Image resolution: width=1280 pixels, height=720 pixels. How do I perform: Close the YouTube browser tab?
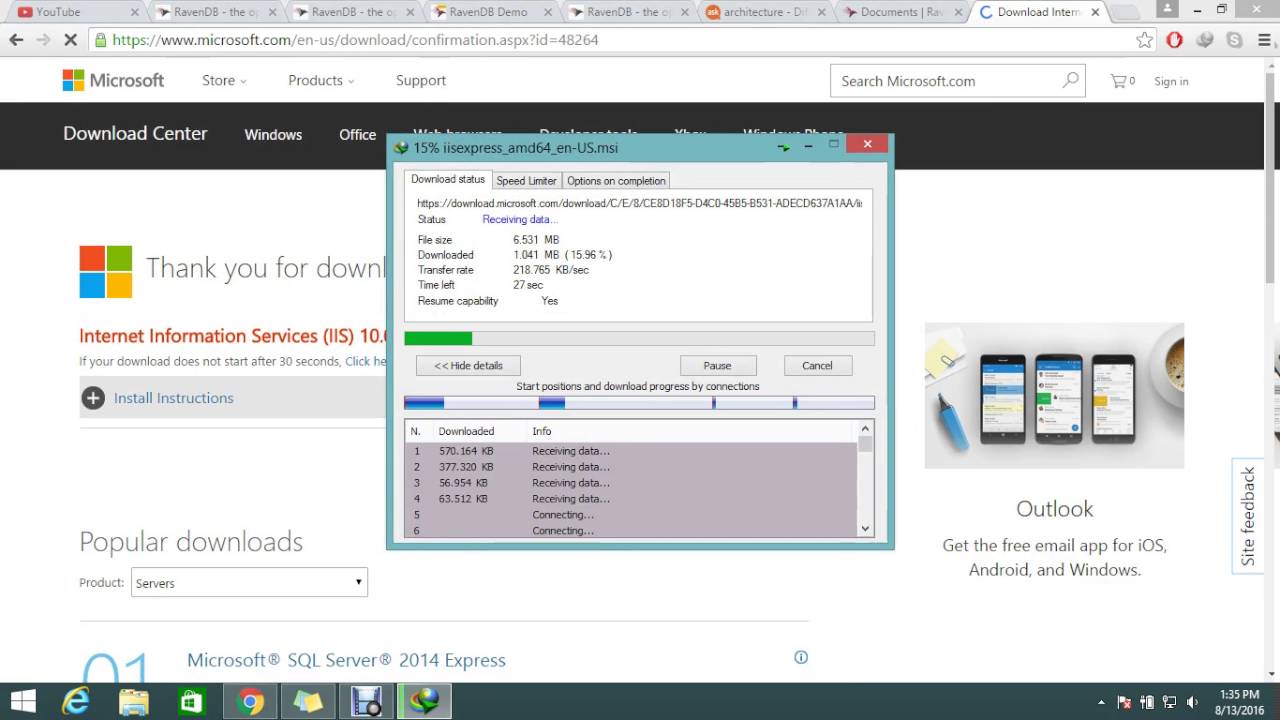[x=134, y=12]
